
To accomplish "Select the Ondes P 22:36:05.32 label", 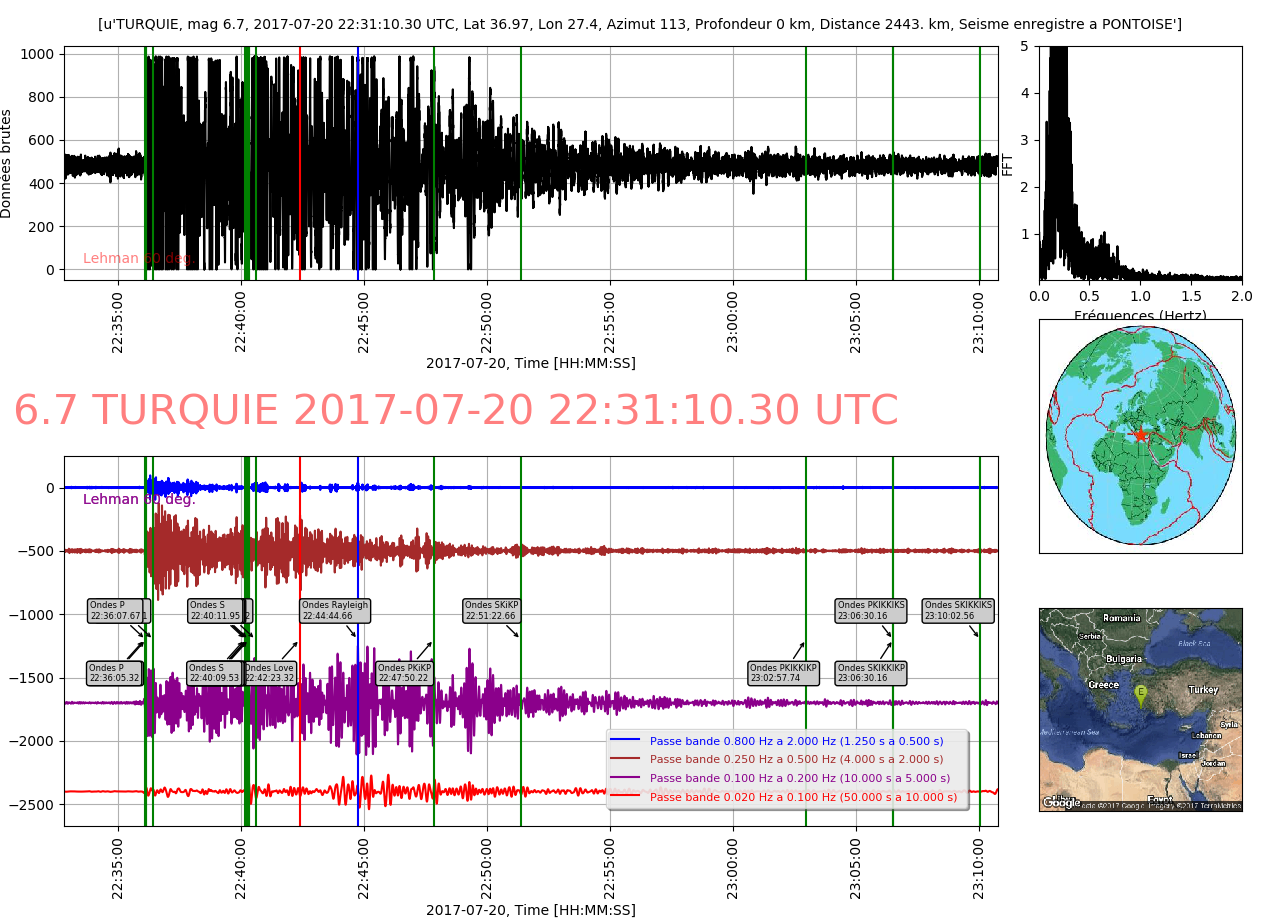I will 115,673.
